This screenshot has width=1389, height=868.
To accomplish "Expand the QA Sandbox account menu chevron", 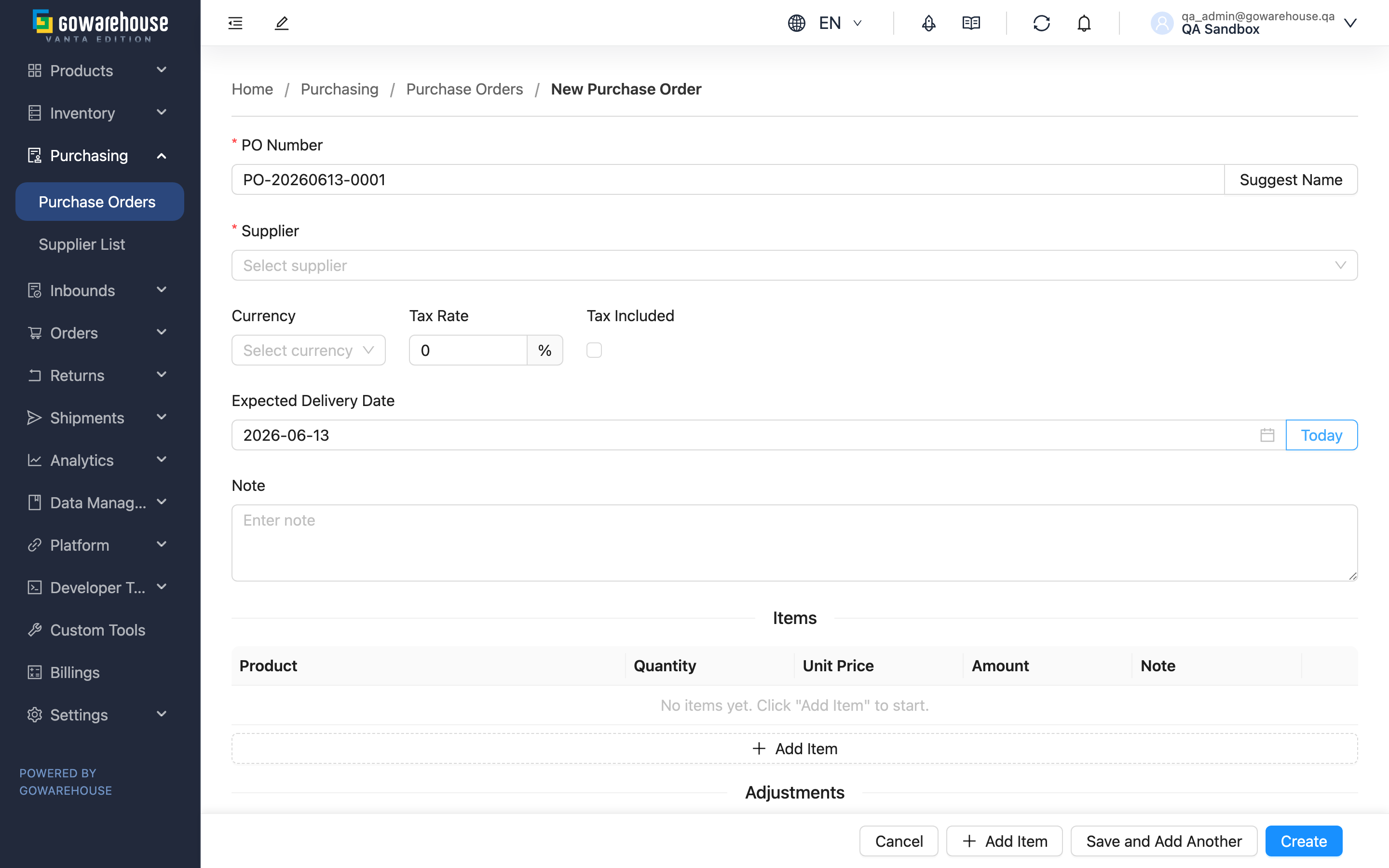I will (1350, 23).
